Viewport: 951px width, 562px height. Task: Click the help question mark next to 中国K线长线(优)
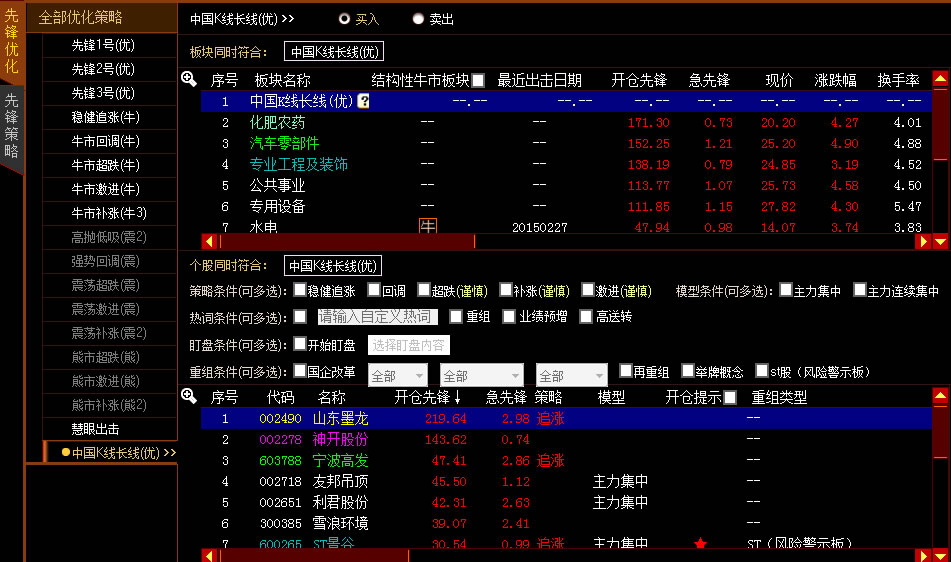click(364, 101)
